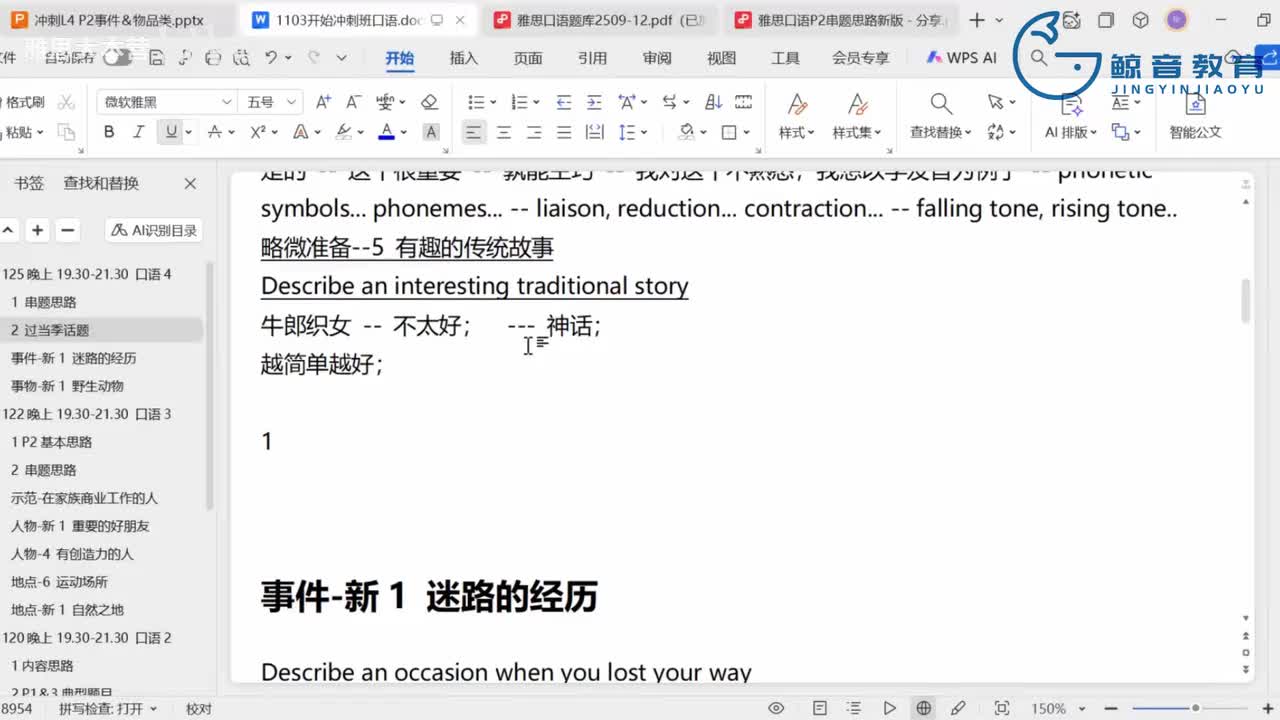Click the font color swatch A
Screen dimensions: 1280x720
point(386,132)
